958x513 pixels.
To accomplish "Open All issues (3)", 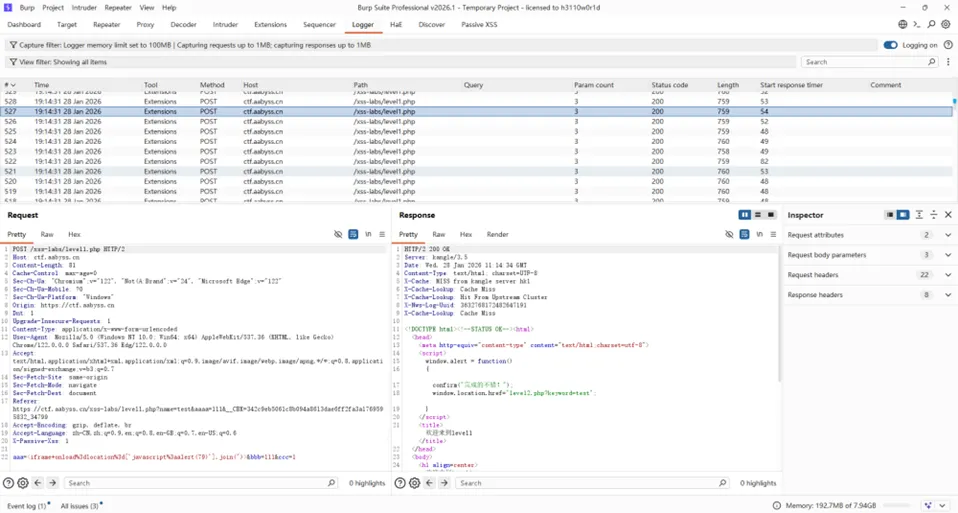I will [x=79, y=506].
